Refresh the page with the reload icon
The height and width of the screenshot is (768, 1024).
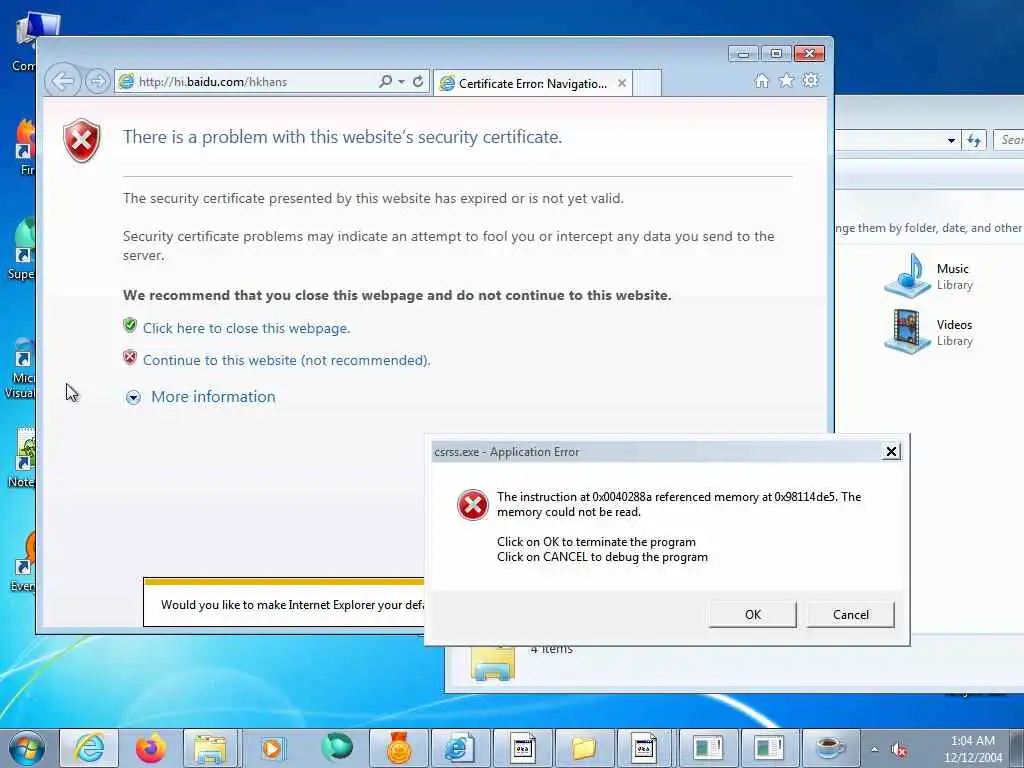(418, 82)
